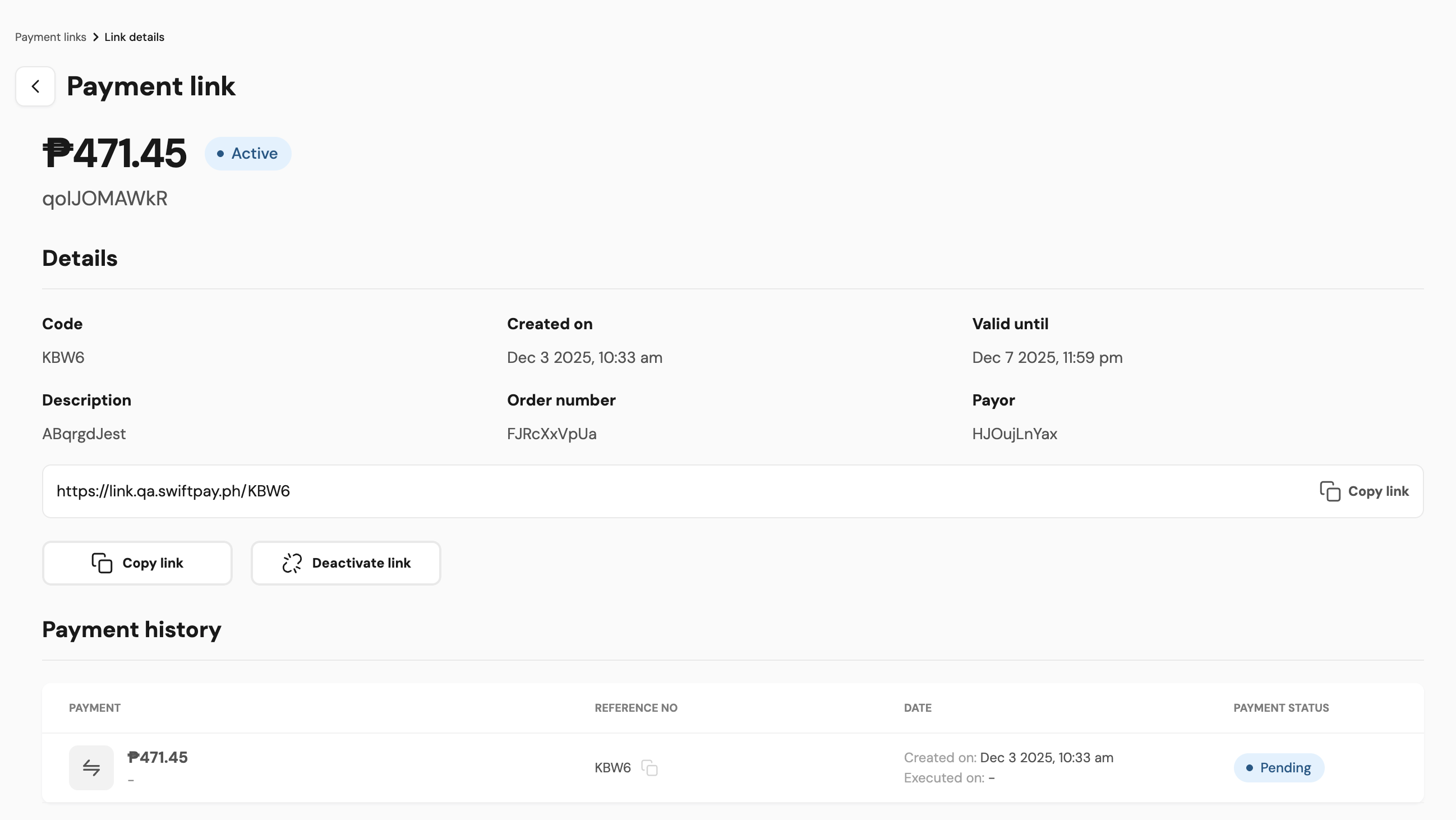Screen dimensions: 1456x820
Task: Click the order number FJRcXxVpUa value
Action: (551, 434)
